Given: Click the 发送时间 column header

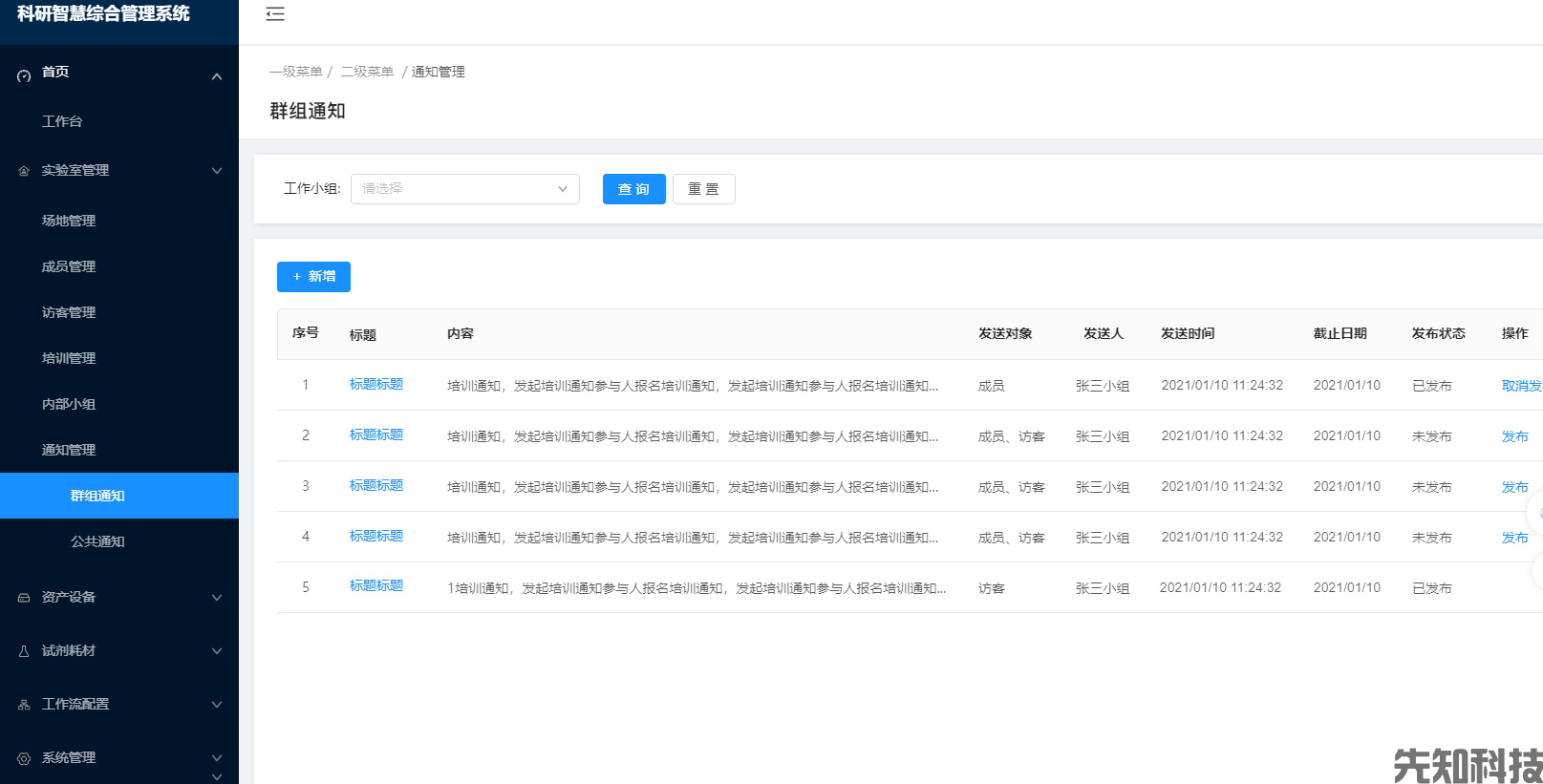Looking at the screenshot, I should tap(1188, 333).
